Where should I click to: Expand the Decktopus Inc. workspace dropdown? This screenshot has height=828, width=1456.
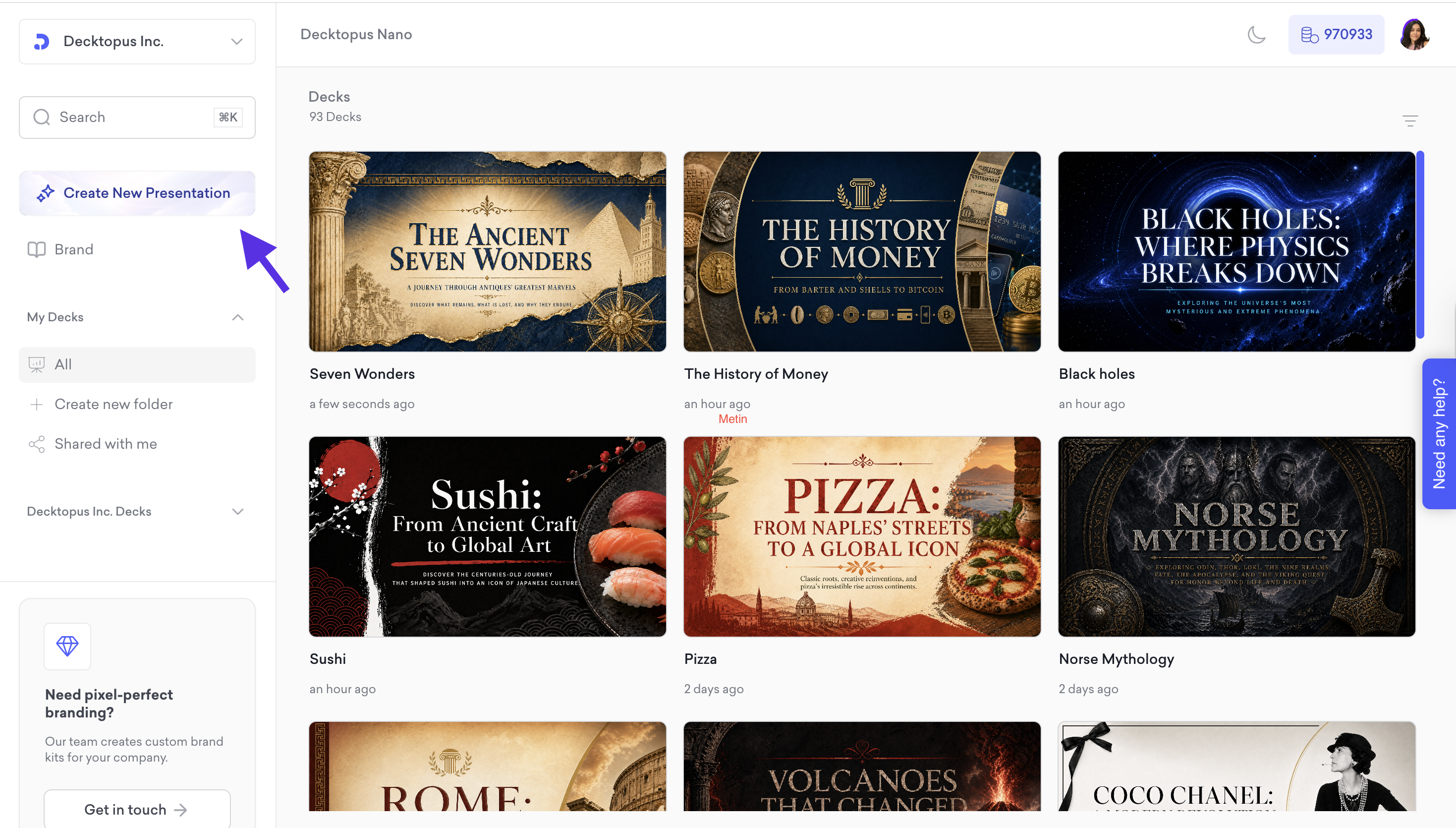click(x=236, y=42)
